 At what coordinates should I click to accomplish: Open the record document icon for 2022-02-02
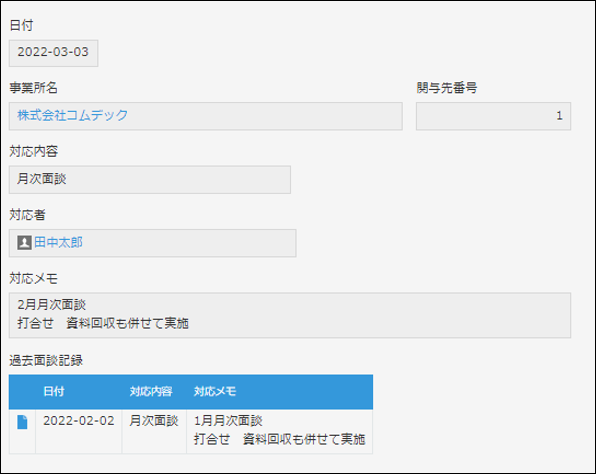point(22,422)
